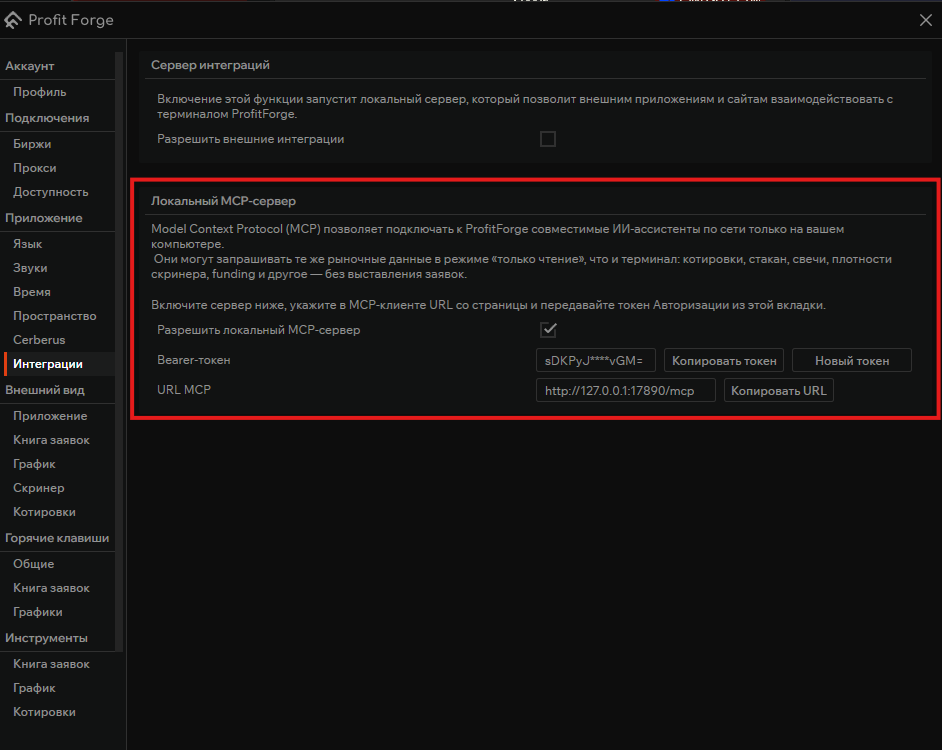This screenshot has height=750, width=942.
Task: Click the Приложение section header
Action: [x=44, y=218]
